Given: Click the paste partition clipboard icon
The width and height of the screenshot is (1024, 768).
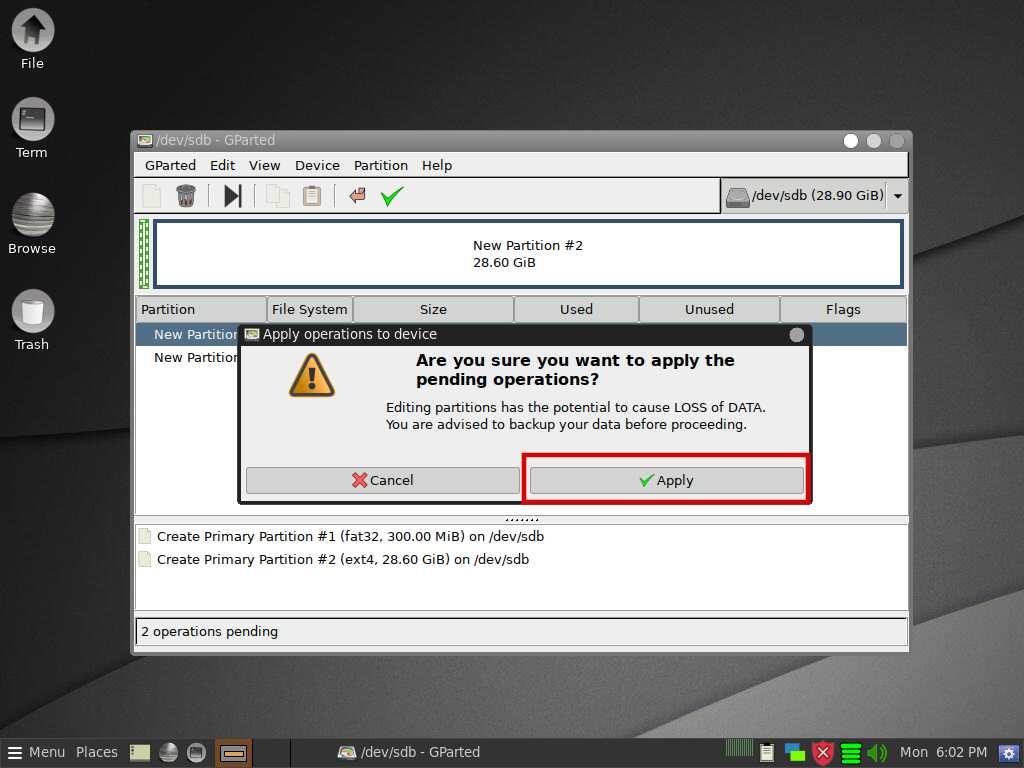Looking at the screenshot, I should coord(312,196).
